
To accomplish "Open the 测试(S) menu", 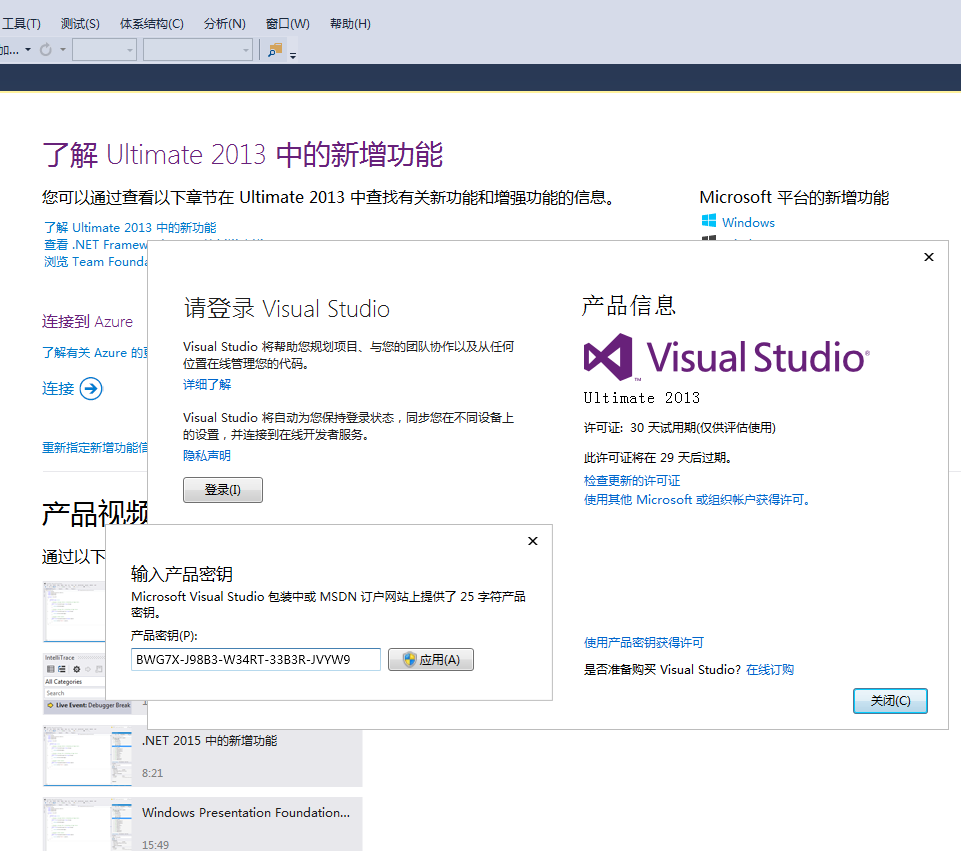I will [x=80, y=24].
